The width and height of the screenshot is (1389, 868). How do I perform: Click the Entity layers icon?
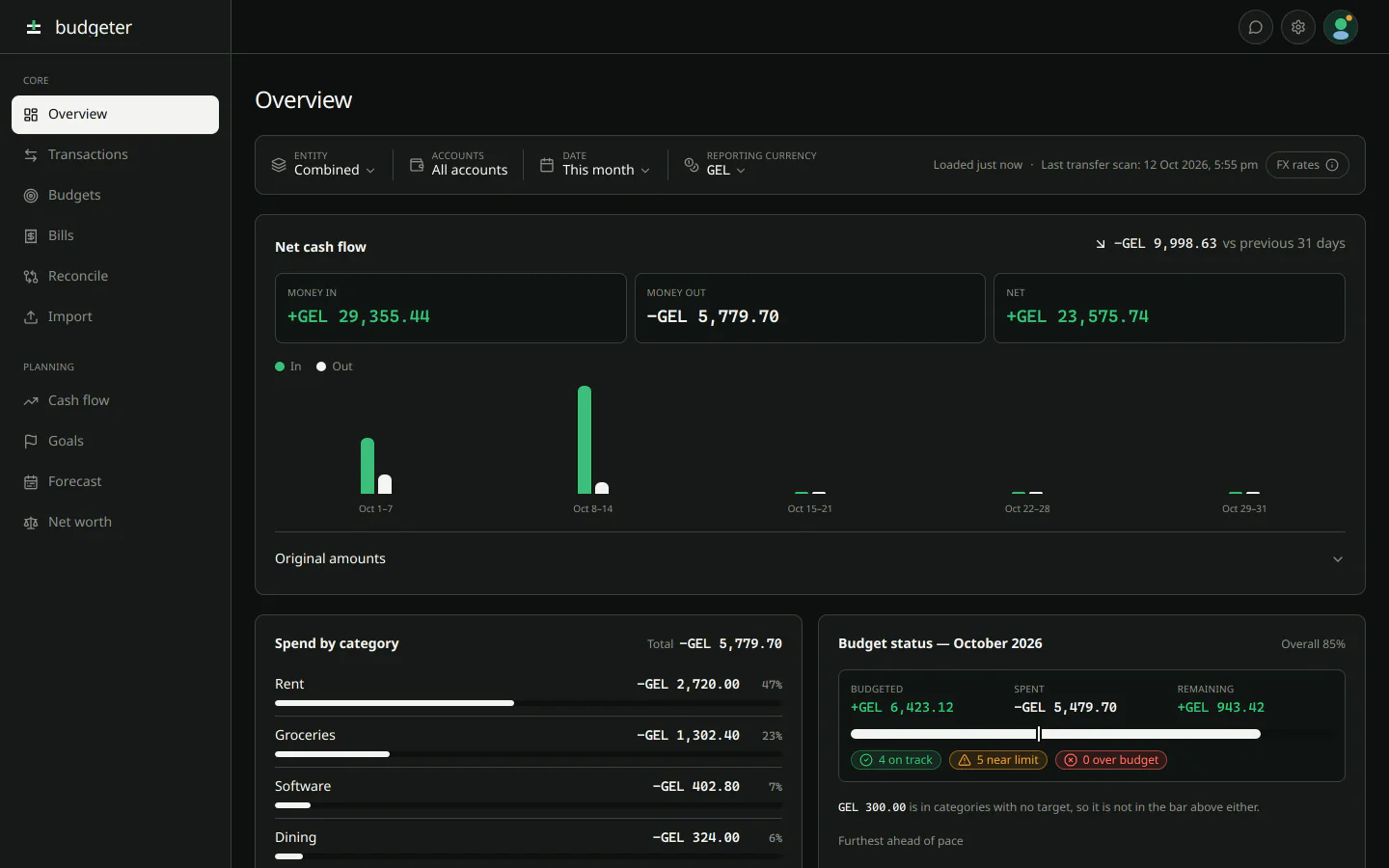279,165
